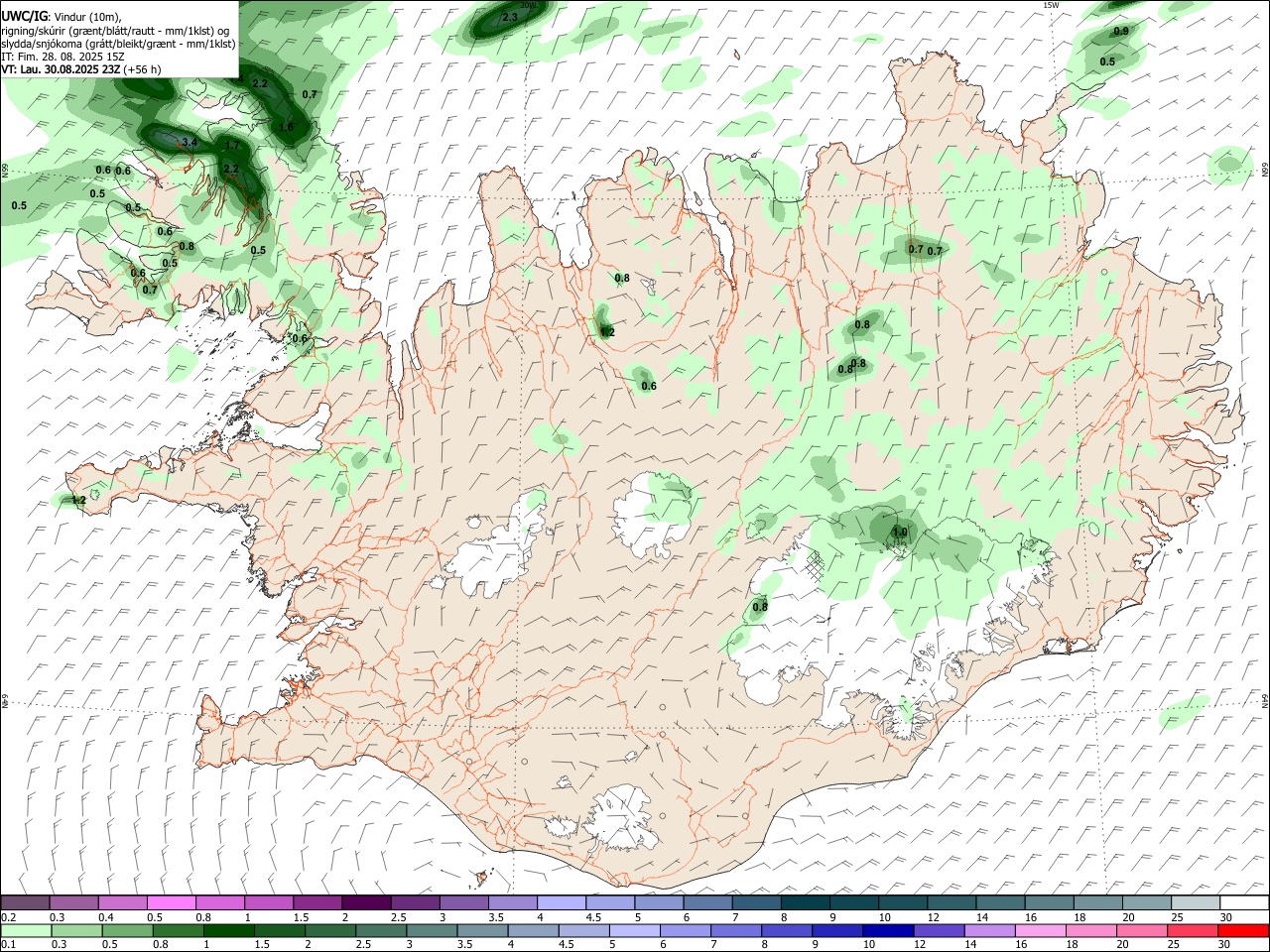Pick lower scale swatch between 3 and 3.5
The height and width of the screenshot is (952, 1270).
pyautogui.click(x=432, y=930)
